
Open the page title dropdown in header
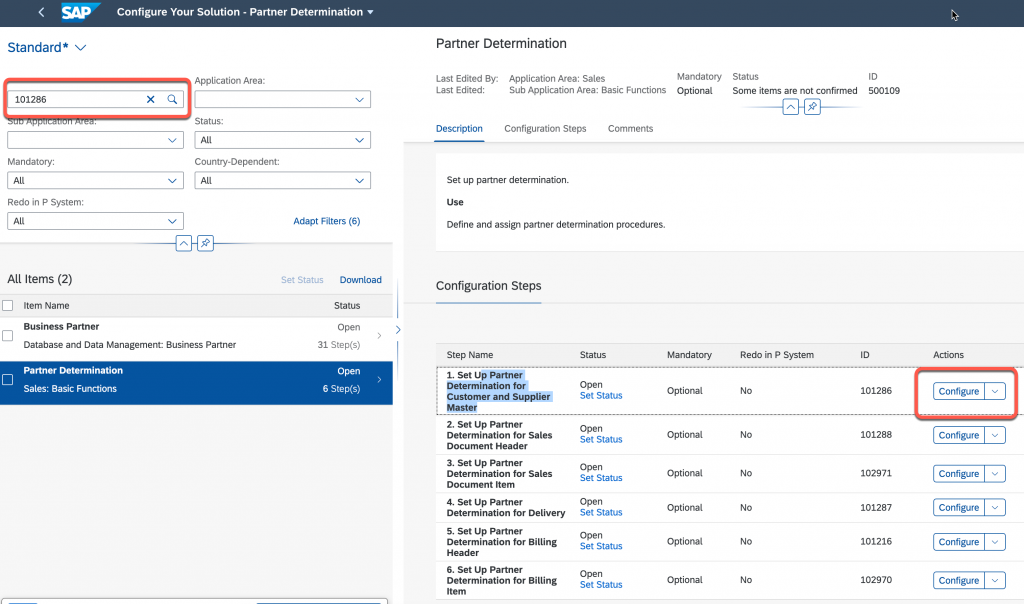click(x=370, y=12)
